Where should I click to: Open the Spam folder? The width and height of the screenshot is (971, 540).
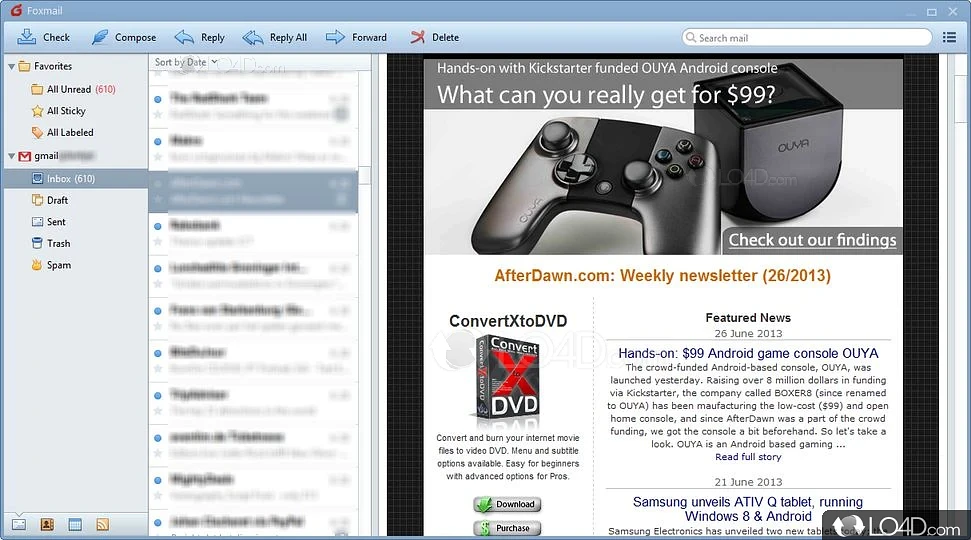[51, 265]
